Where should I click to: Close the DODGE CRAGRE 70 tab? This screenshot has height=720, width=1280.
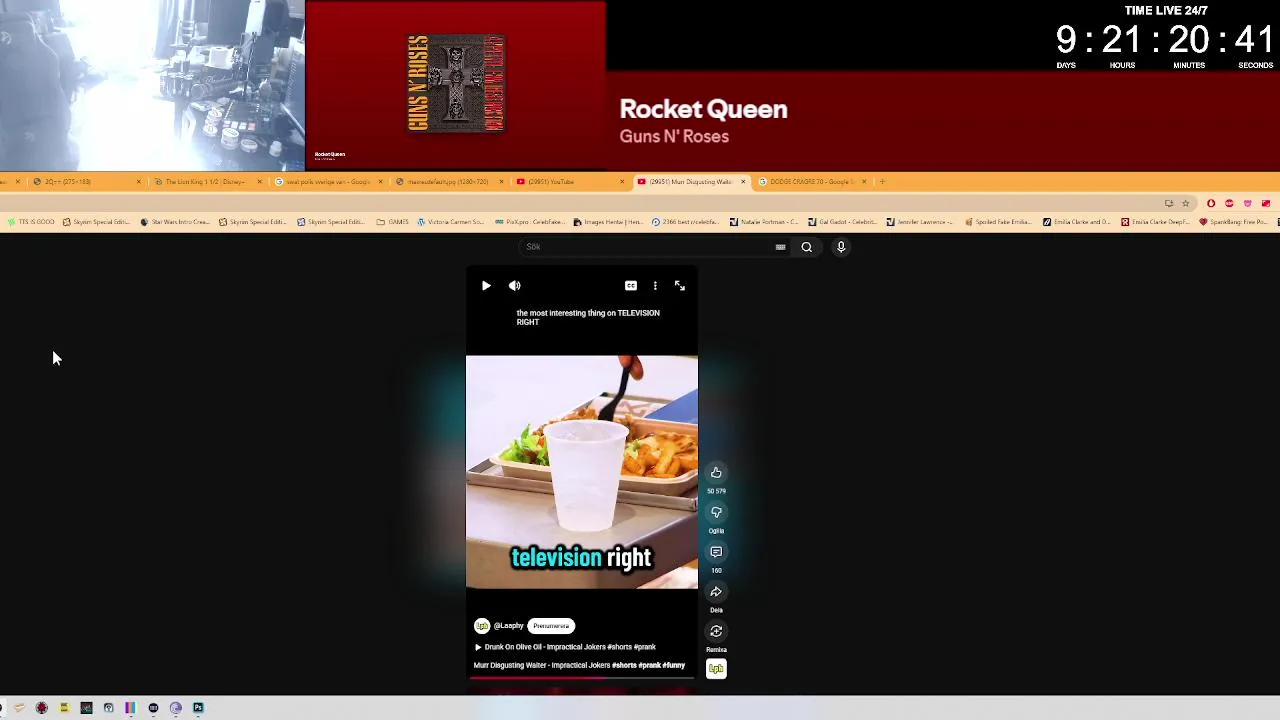863,182
